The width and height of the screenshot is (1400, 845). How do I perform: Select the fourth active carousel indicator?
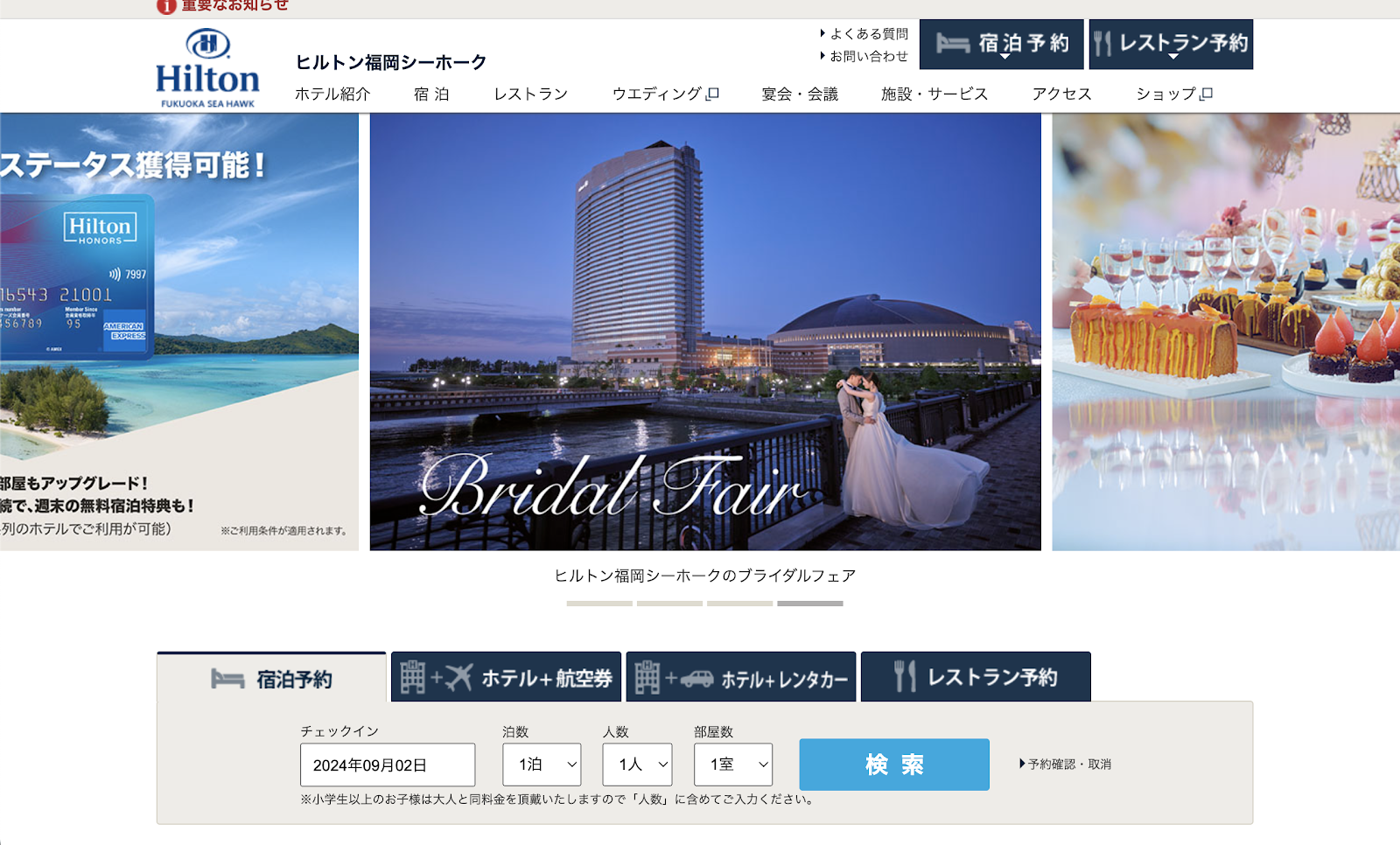point(810,604)
